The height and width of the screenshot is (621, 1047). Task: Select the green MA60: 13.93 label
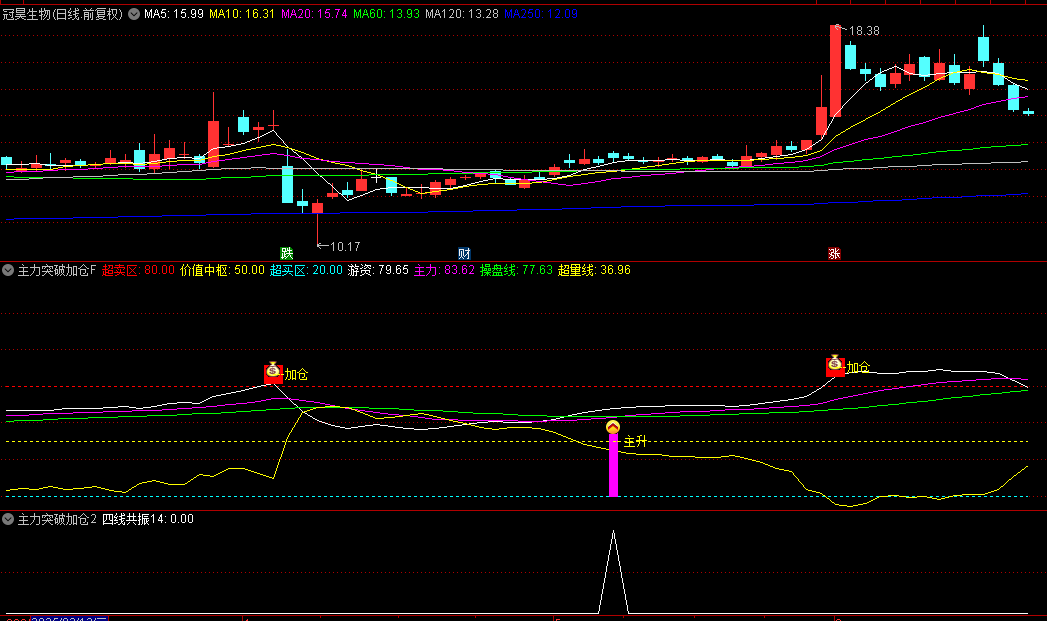click(386, 13)
